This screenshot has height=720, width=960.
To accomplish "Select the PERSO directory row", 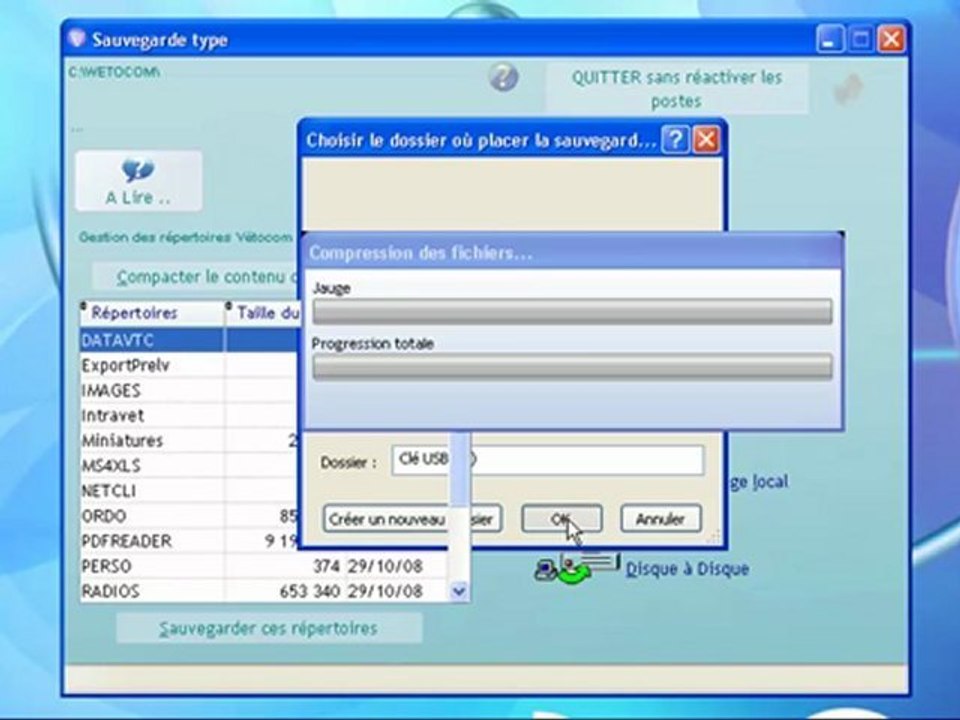I will (263, 566).
